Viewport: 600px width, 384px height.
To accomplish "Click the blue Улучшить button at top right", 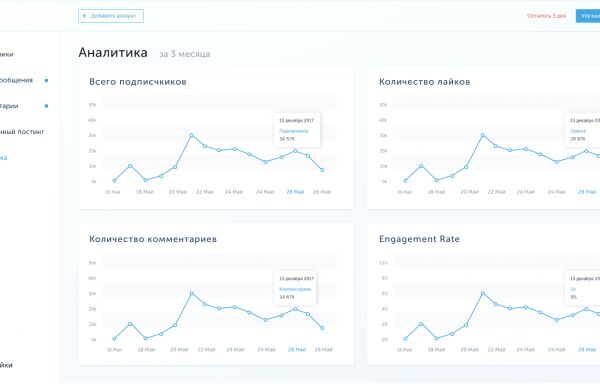I will (x=588, y=16).
